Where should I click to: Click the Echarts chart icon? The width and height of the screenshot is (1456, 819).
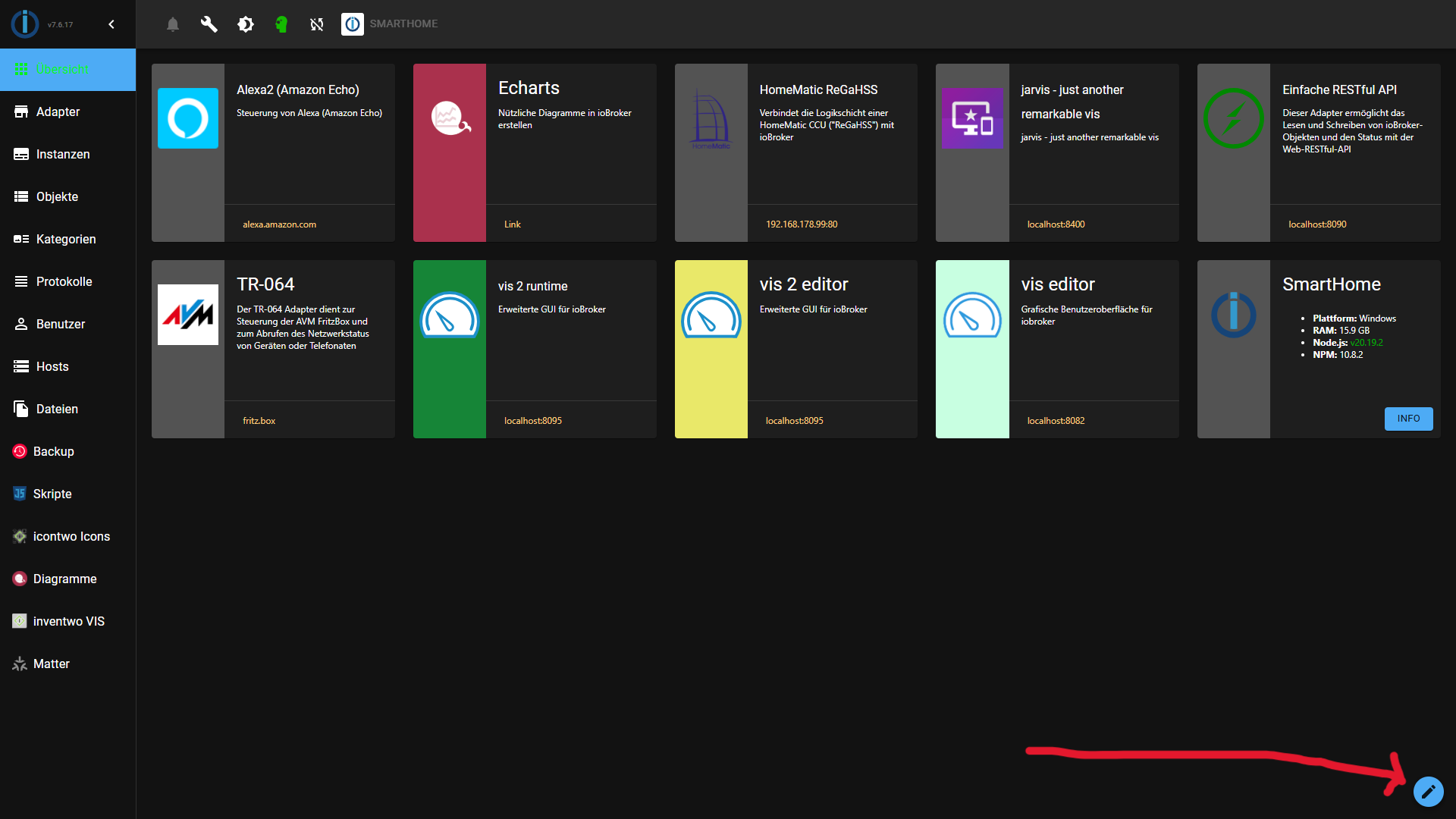click(x=450, y=118)
